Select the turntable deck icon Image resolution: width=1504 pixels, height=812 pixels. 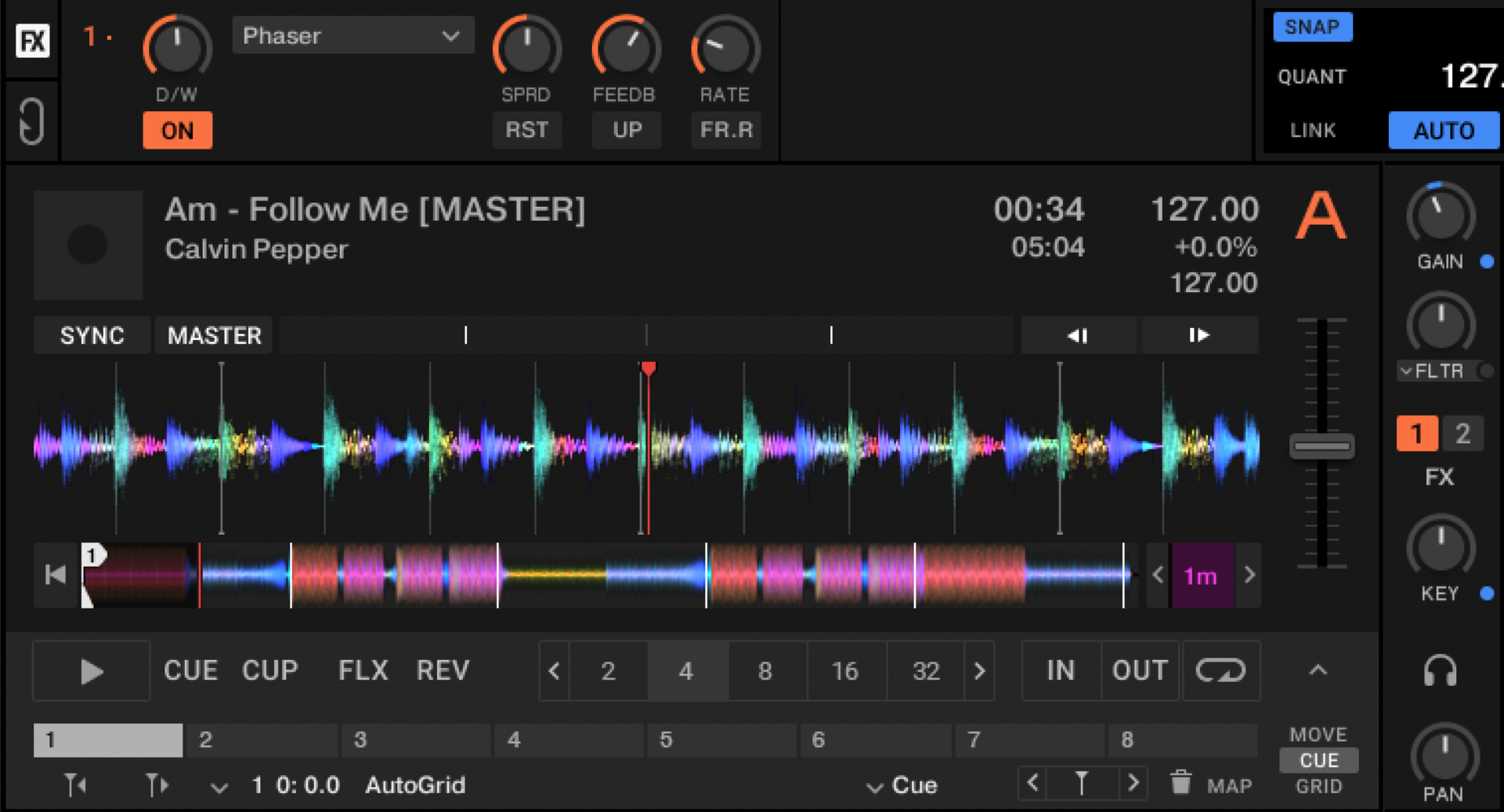31,121
